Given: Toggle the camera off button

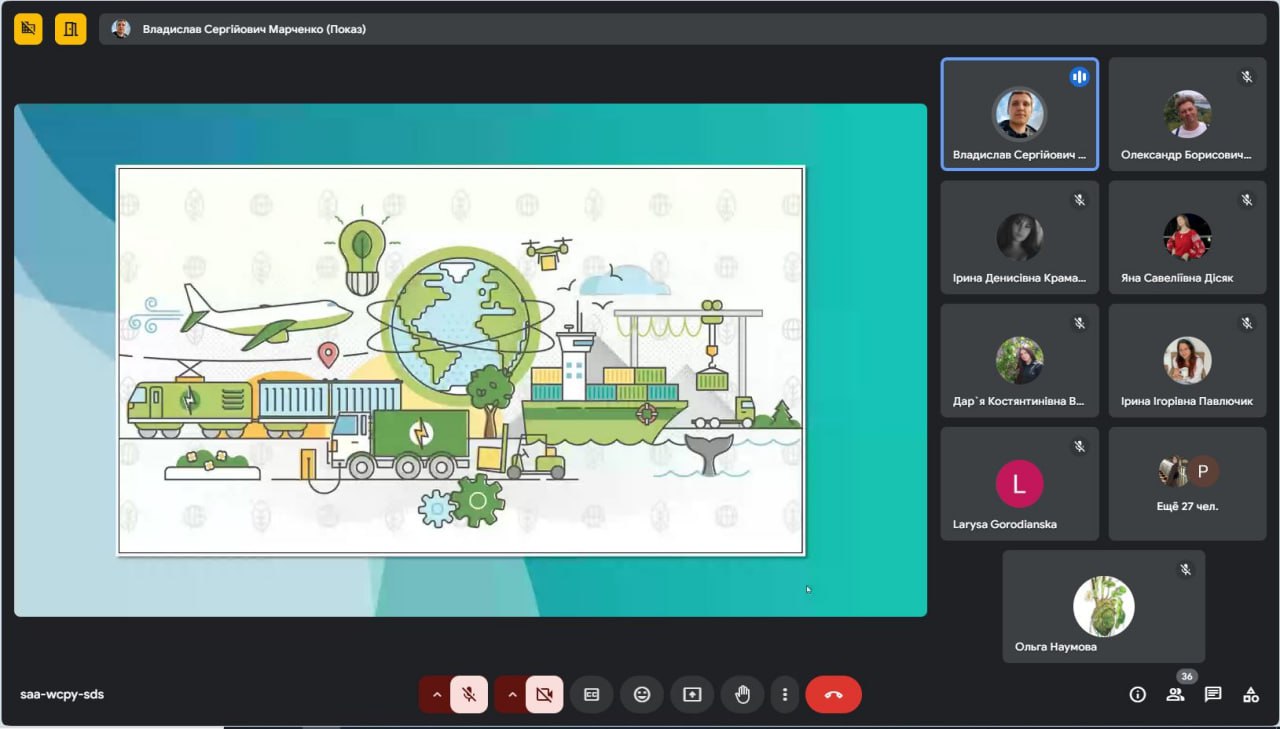Looking at the screenshot, I should click(x=545, y=694).
